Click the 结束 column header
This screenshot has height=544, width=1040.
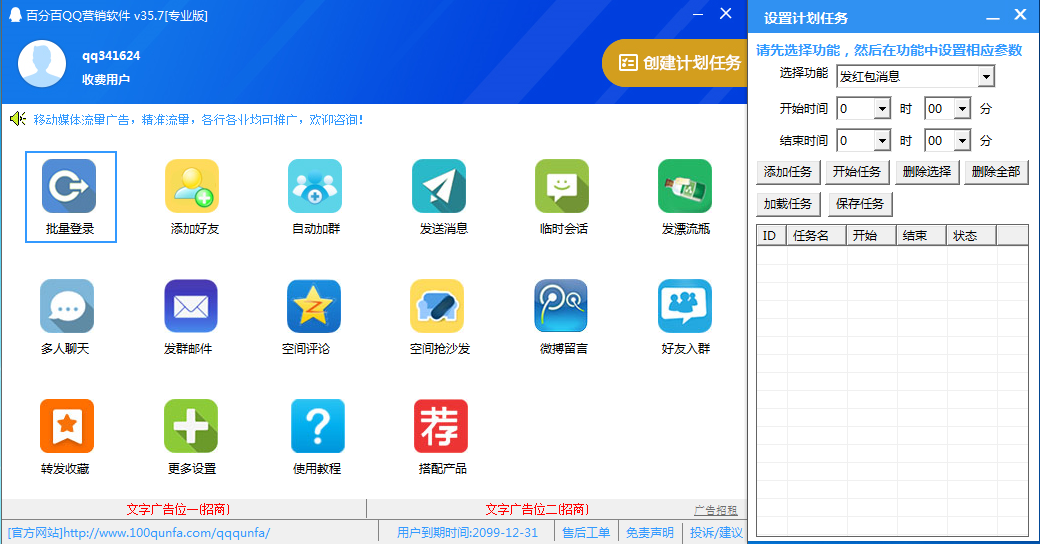click(x=921, y=236)
